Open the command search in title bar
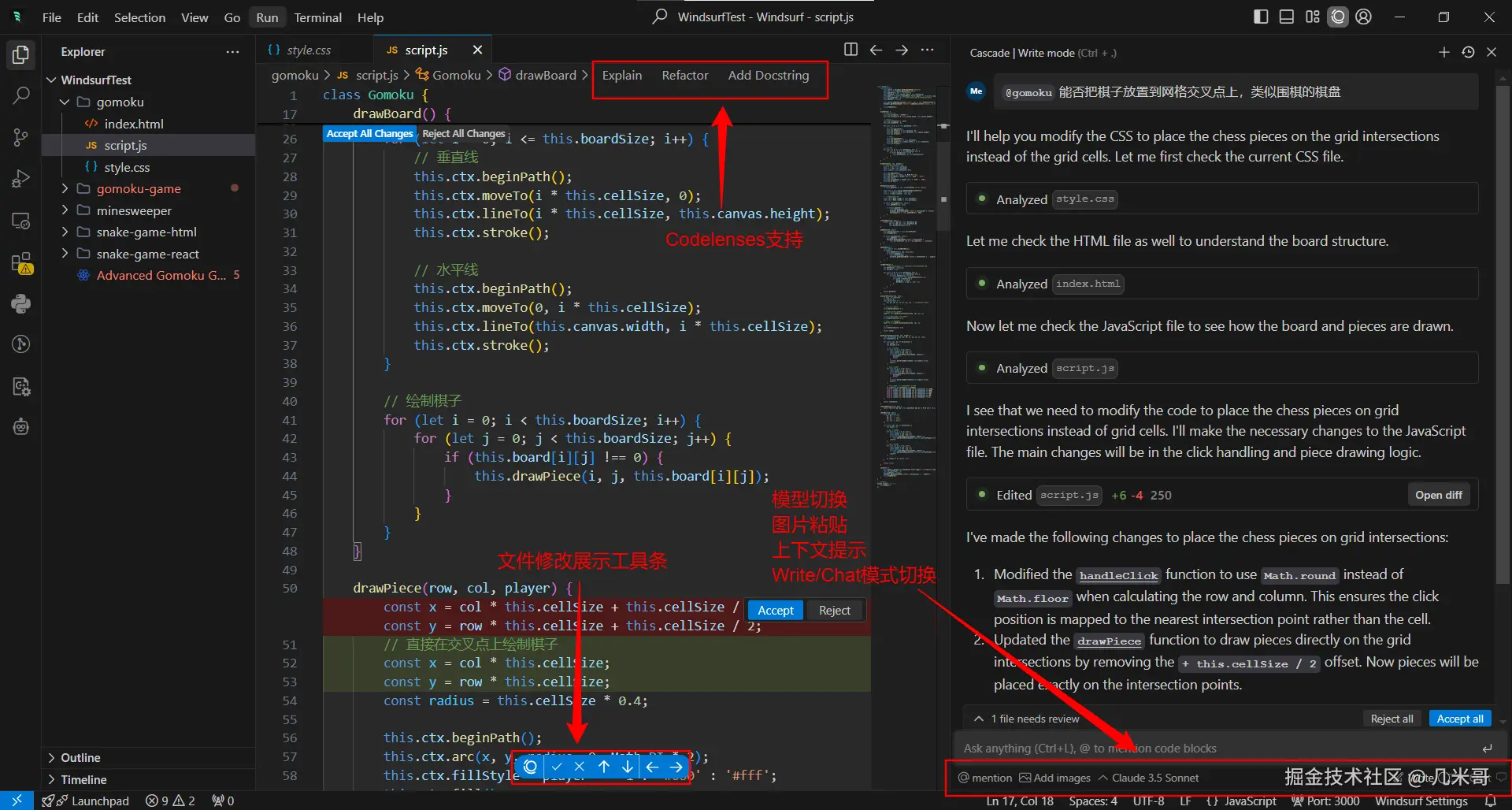The image size is (1512, 810). coord(754,17)
